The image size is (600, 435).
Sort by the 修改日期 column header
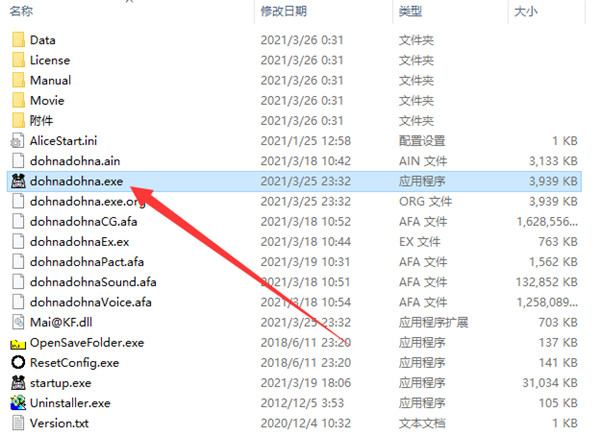tap(284, 11)
